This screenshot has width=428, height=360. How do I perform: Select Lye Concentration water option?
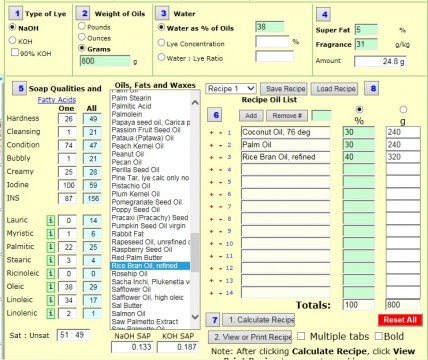click(x=161, y=43)
